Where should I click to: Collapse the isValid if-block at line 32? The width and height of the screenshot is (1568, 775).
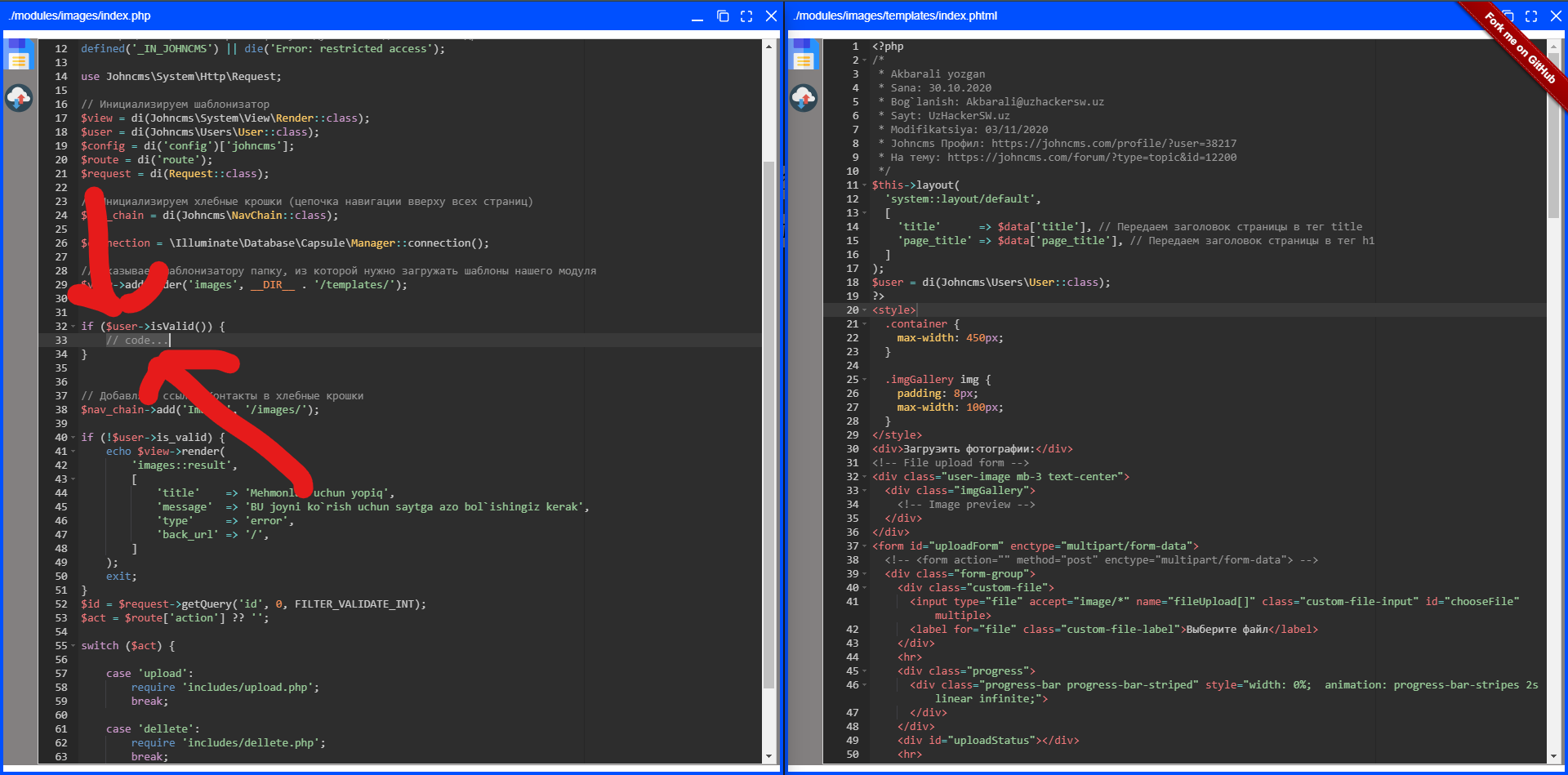click(73, 327)
